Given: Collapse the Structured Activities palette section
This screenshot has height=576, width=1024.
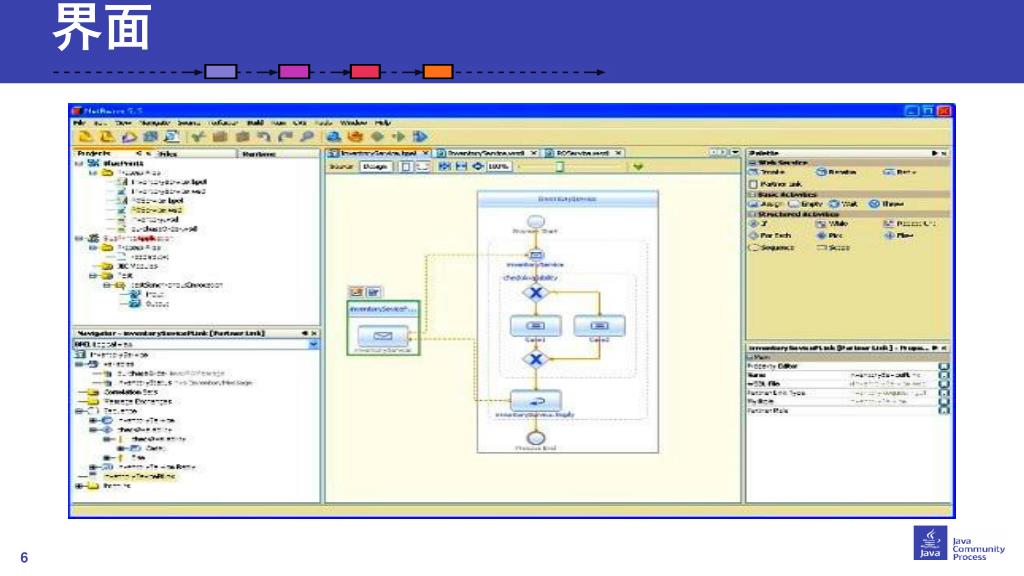Looking at the screenshot, I should 751,214.
